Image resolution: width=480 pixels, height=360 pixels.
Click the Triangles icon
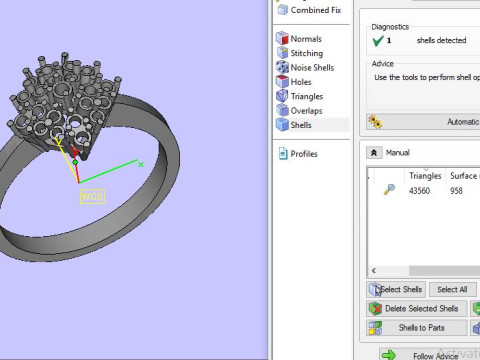click(282, 96)
